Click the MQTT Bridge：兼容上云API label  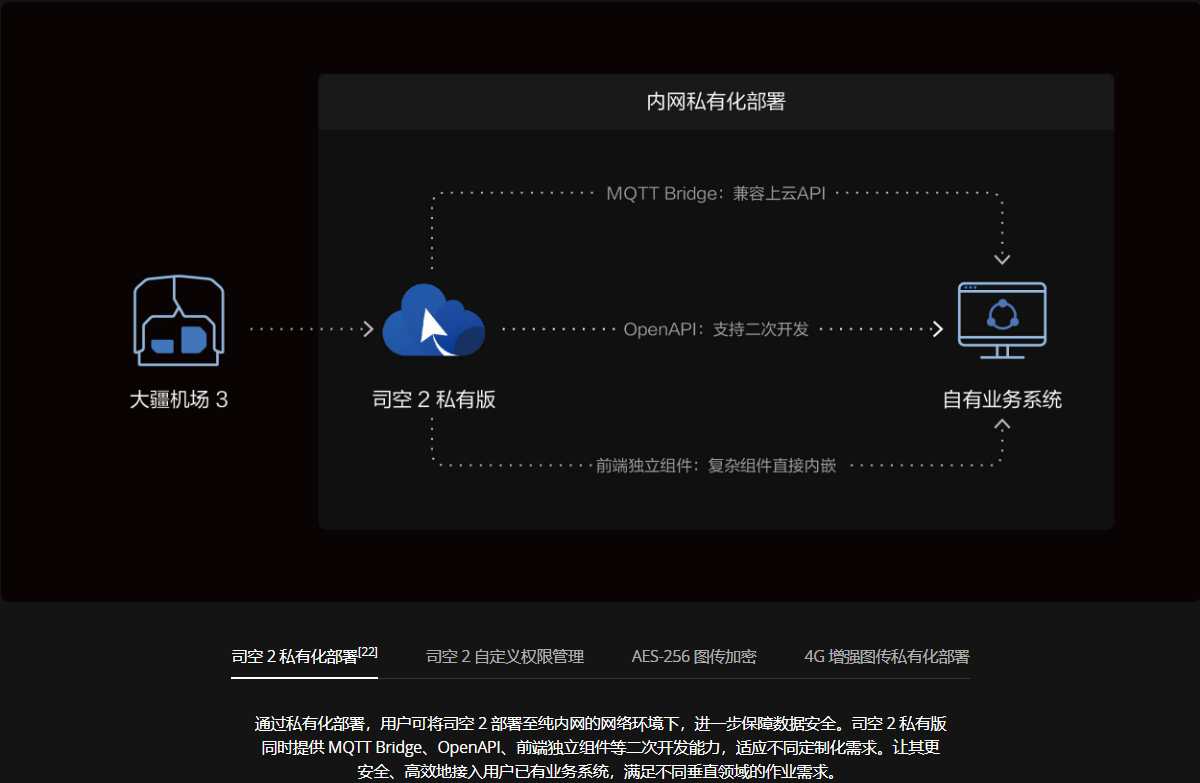pyautogui.click(x=716, y=193)
